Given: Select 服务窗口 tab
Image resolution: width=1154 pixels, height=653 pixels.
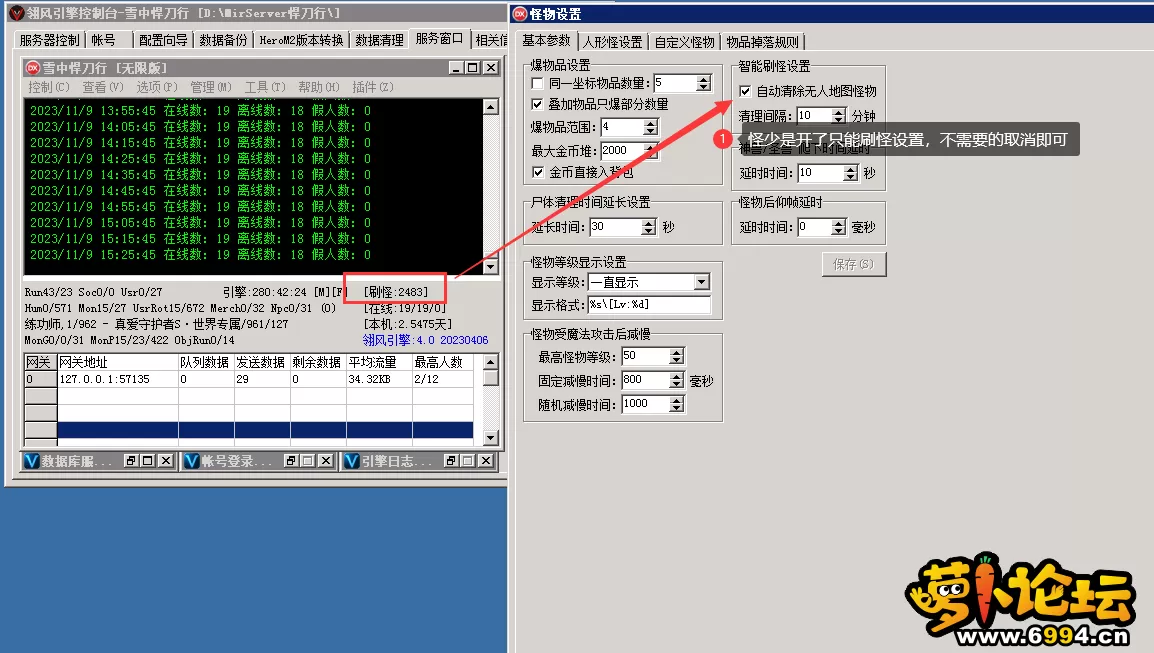Looking at the screenshot, I should pyautogui.click(x=439, y=39).
